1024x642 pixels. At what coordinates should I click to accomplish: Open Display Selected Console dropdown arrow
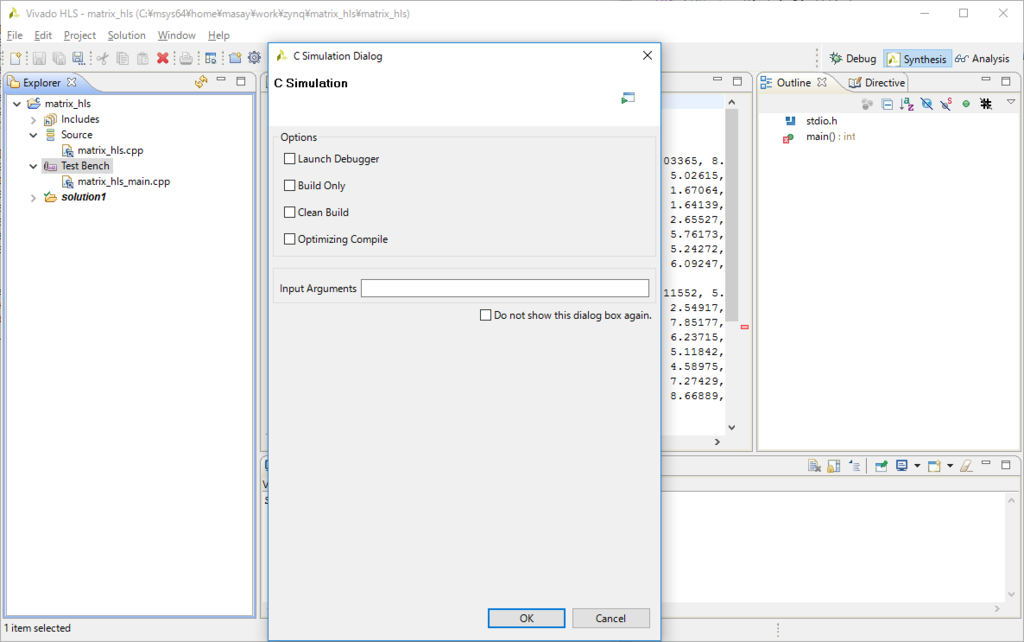point(917,466)
